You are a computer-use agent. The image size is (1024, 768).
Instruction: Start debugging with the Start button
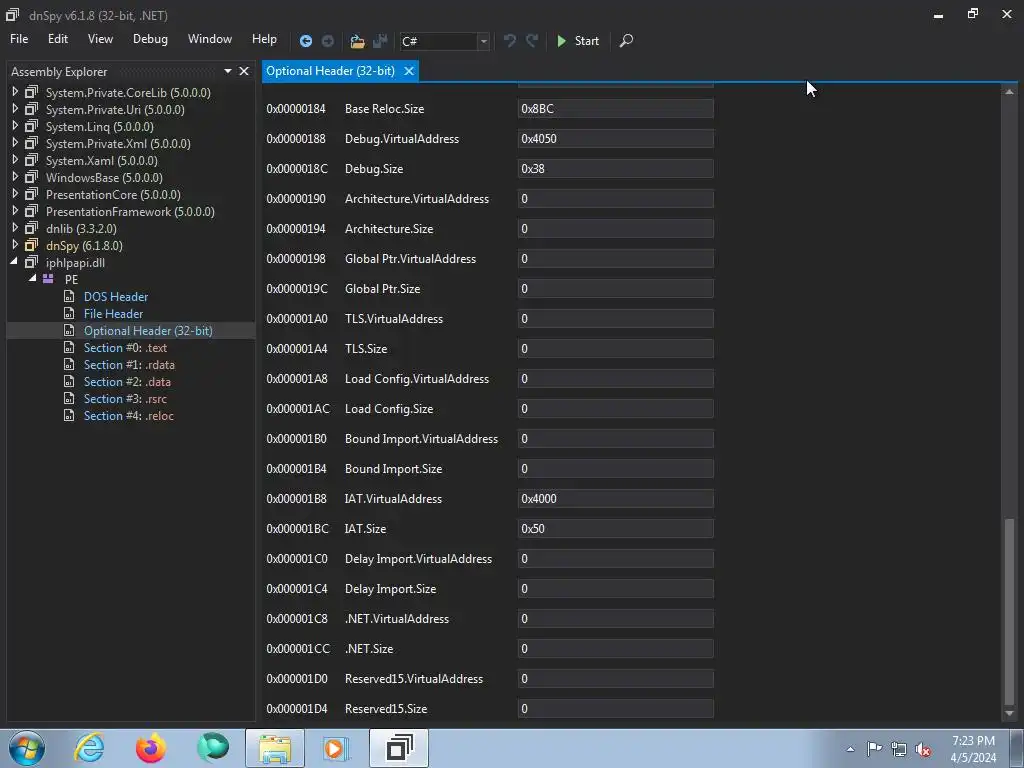tap(577, 40)
